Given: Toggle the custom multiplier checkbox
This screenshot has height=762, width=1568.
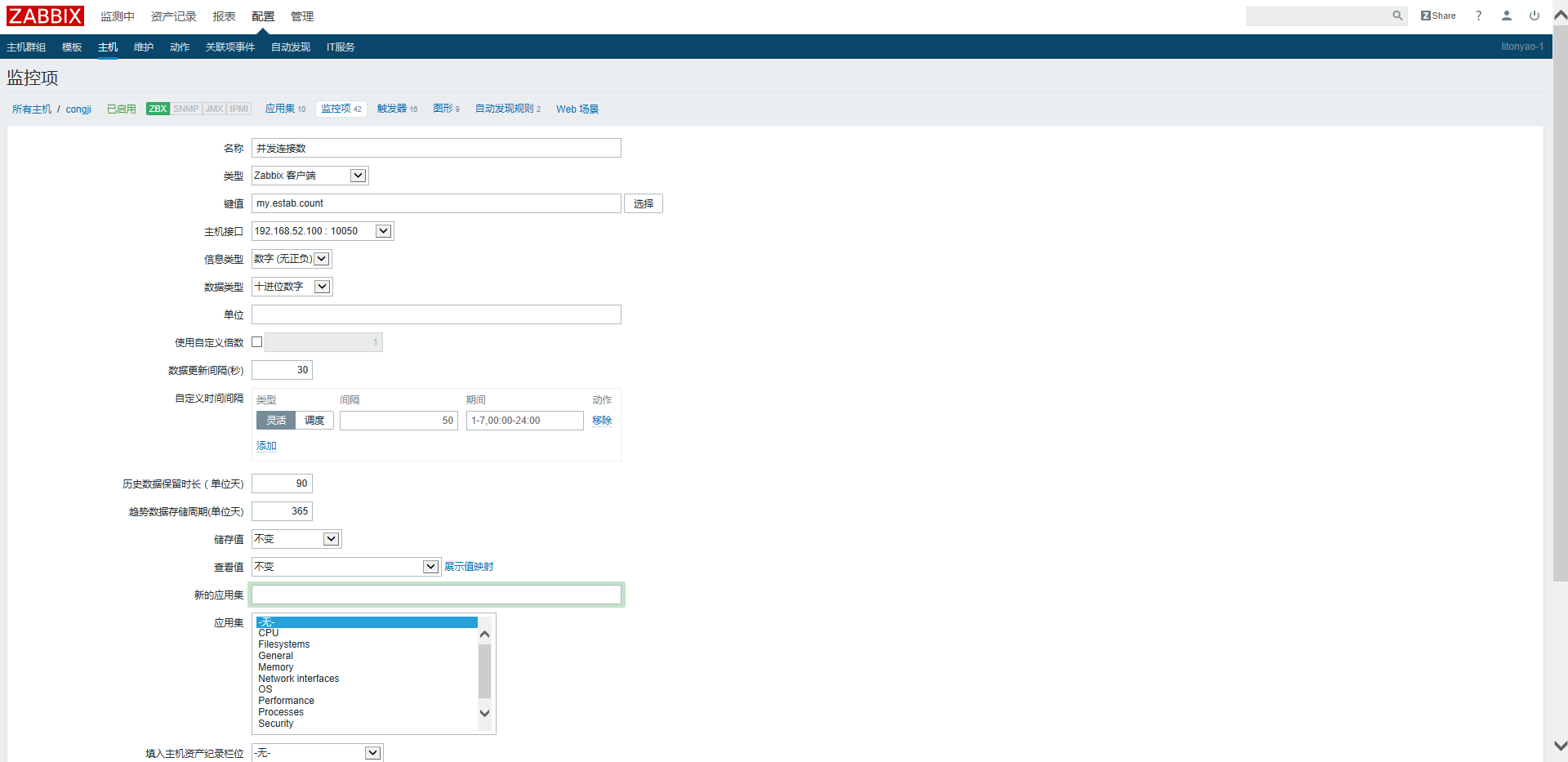Looking at the screenshot, I should point(257,342).
